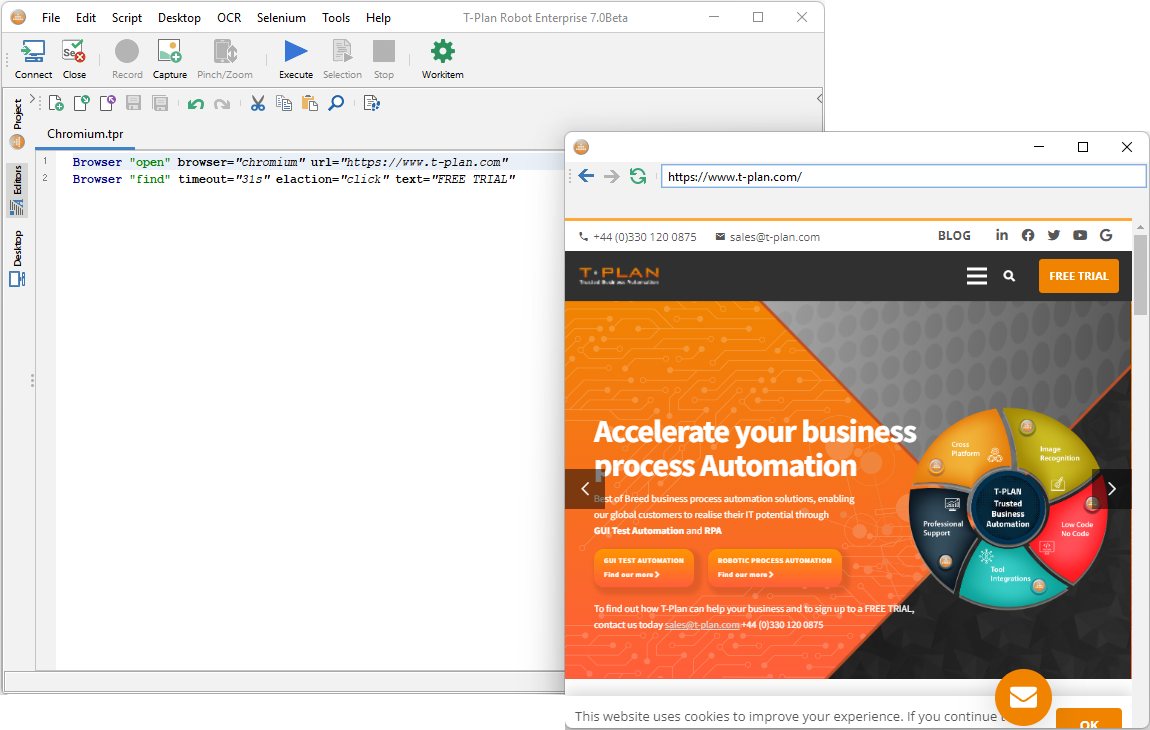Viewport: 1150px width, 730px height.
Task: Select the Chromium.tpr editor tab
Action: (85, 133)
